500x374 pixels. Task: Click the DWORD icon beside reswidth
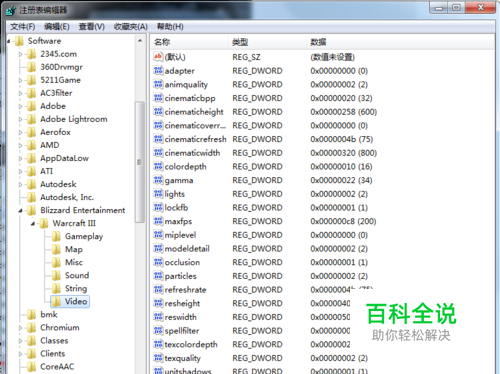(158, 317)
